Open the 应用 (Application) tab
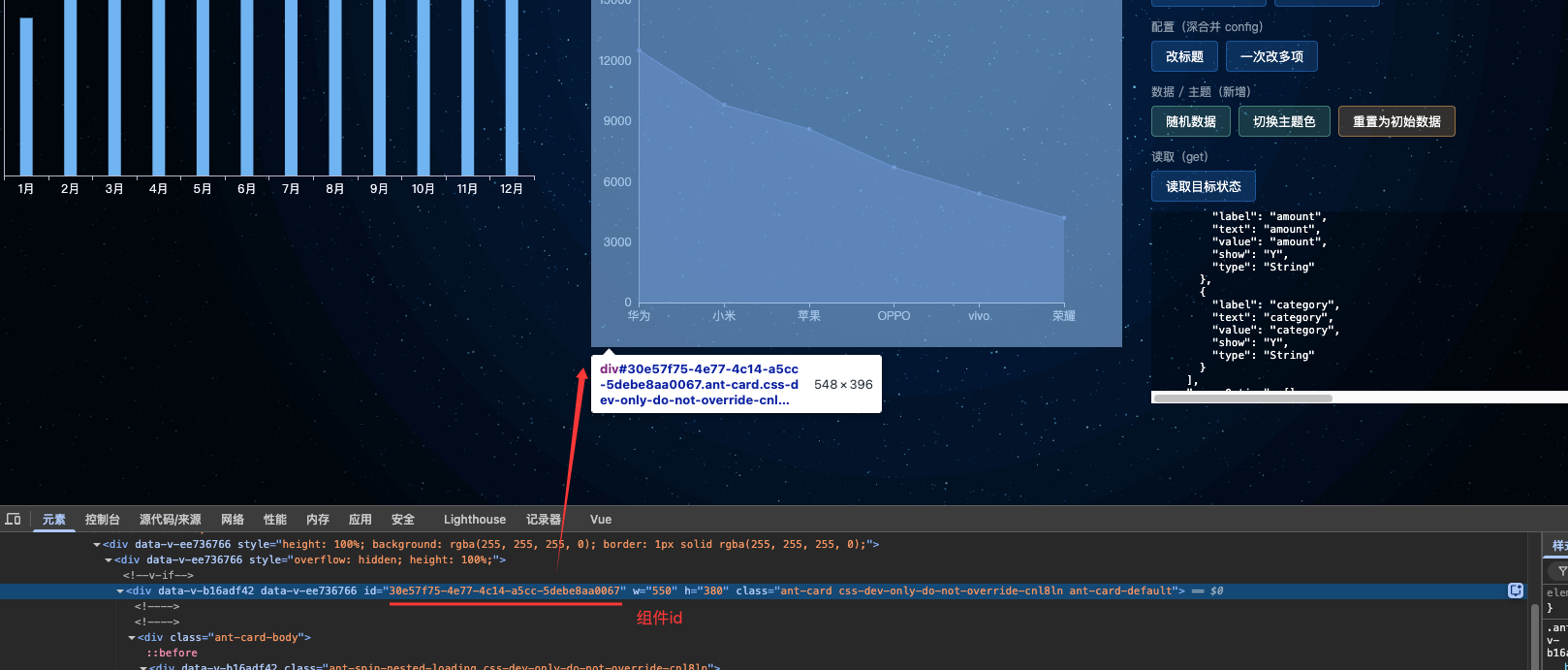 coord(361,519)
